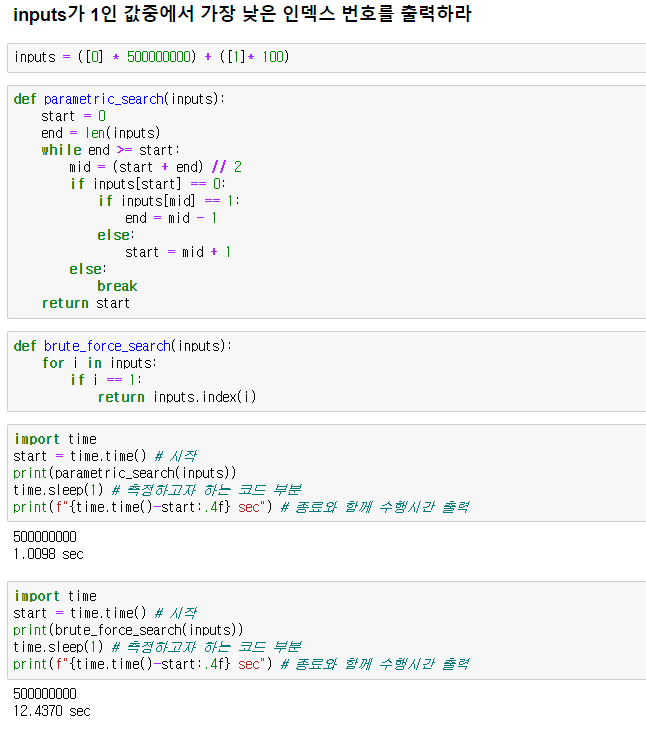Click the 'for i in inputs:' line

99,363
